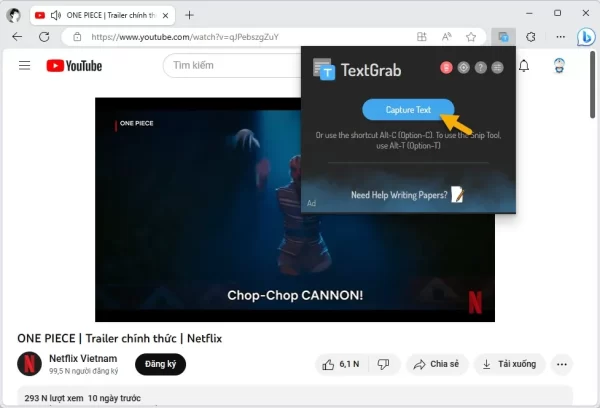Refresh the page
This screenshot has width=600, height=408.
tap(44, 37)
